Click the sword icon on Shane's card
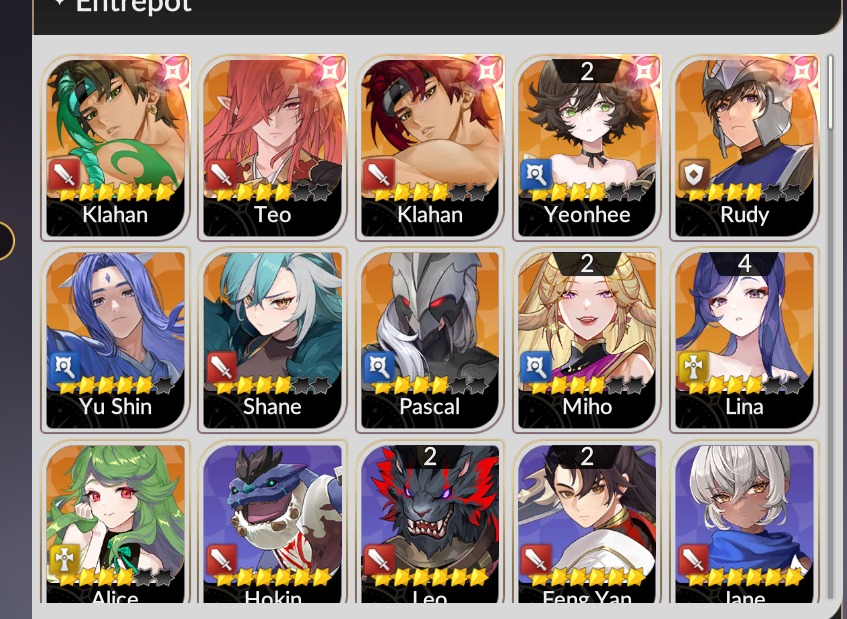Viewport: 847px width, 619px height. point(222,367)
